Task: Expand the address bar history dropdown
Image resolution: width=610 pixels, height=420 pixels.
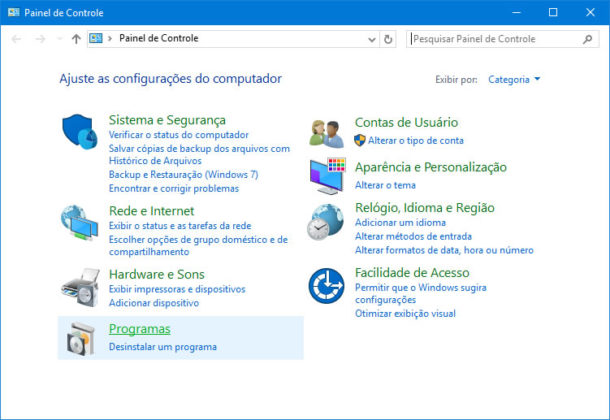Action: click(x=372, y=39)
